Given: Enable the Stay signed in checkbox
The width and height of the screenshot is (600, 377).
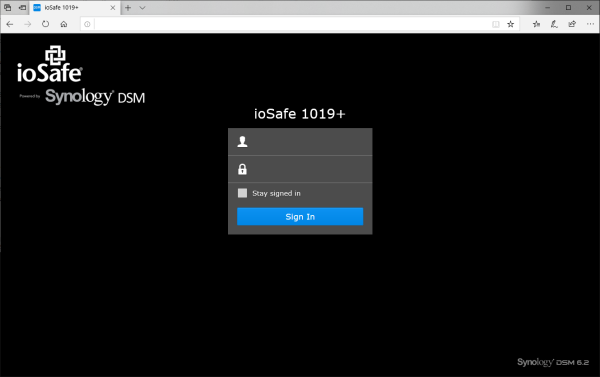Looking at the screenshot, I should [242, 193].
